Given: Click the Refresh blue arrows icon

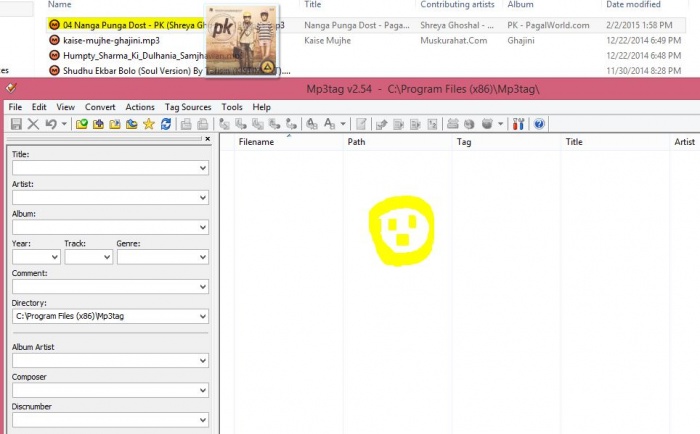Looking at the screenshot, I should (166, 124).
